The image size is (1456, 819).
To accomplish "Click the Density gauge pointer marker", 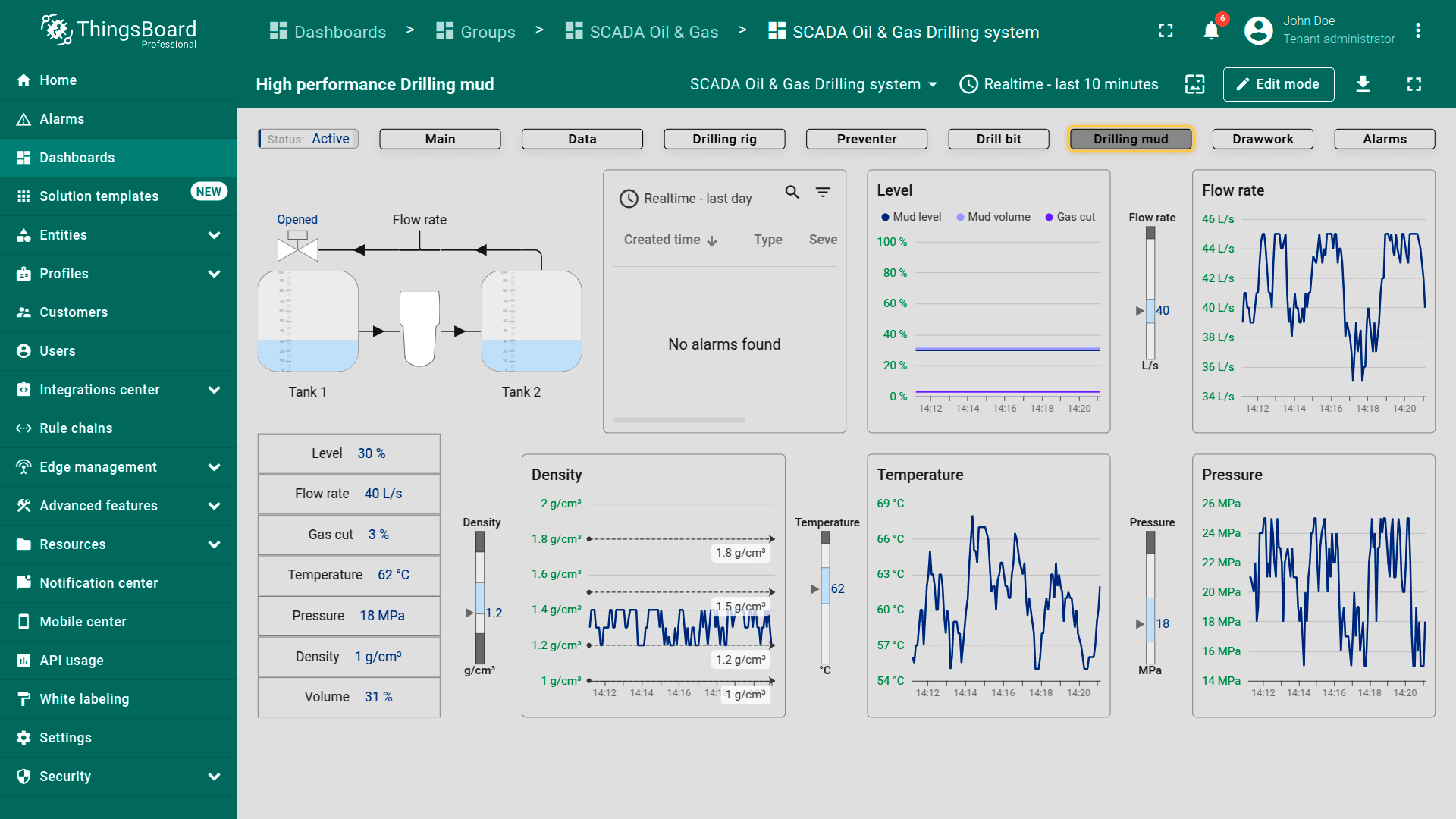I will click(469, 613).
